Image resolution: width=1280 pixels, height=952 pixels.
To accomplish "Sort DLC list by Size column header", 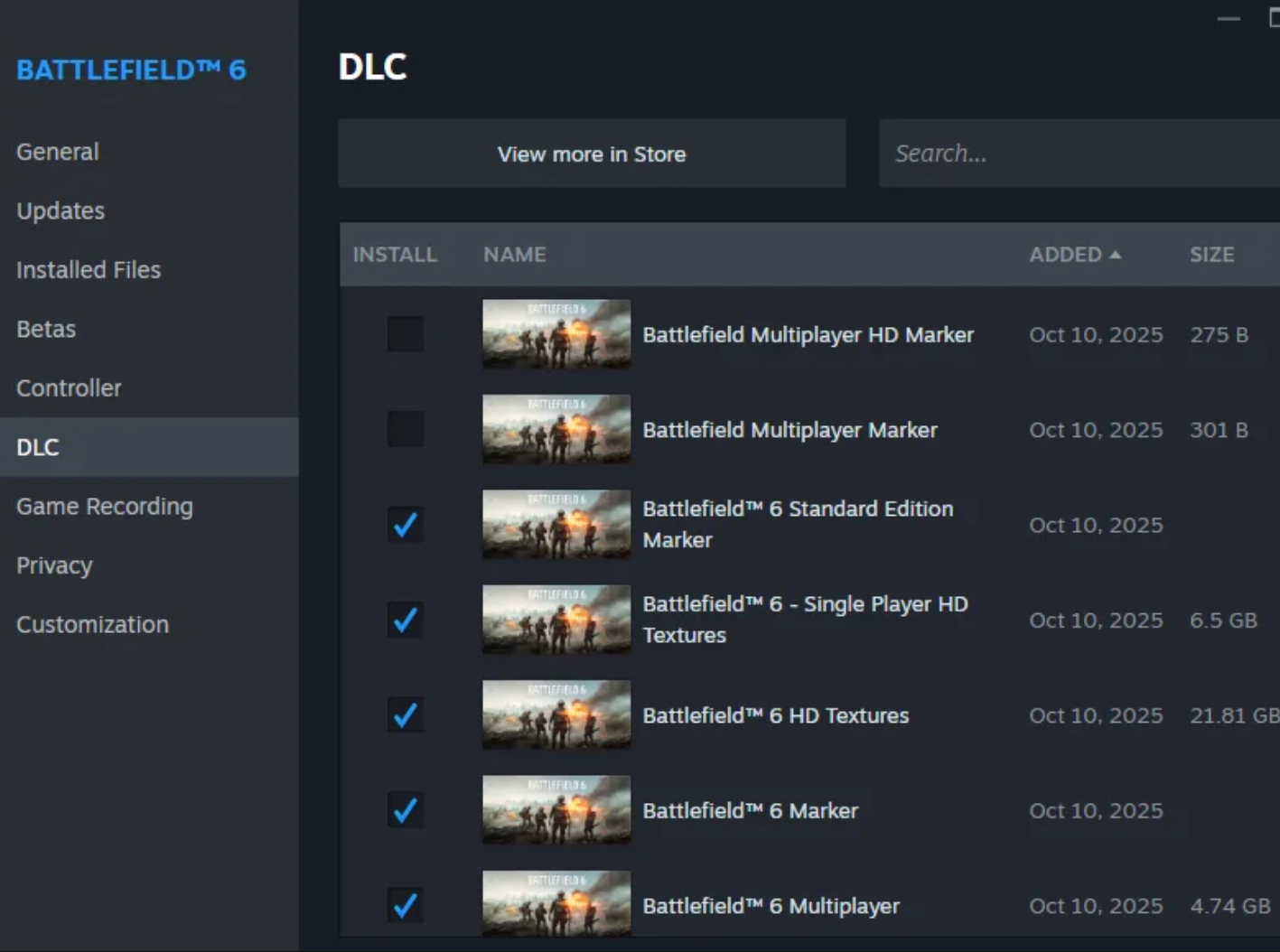I will click(1211, 255).
